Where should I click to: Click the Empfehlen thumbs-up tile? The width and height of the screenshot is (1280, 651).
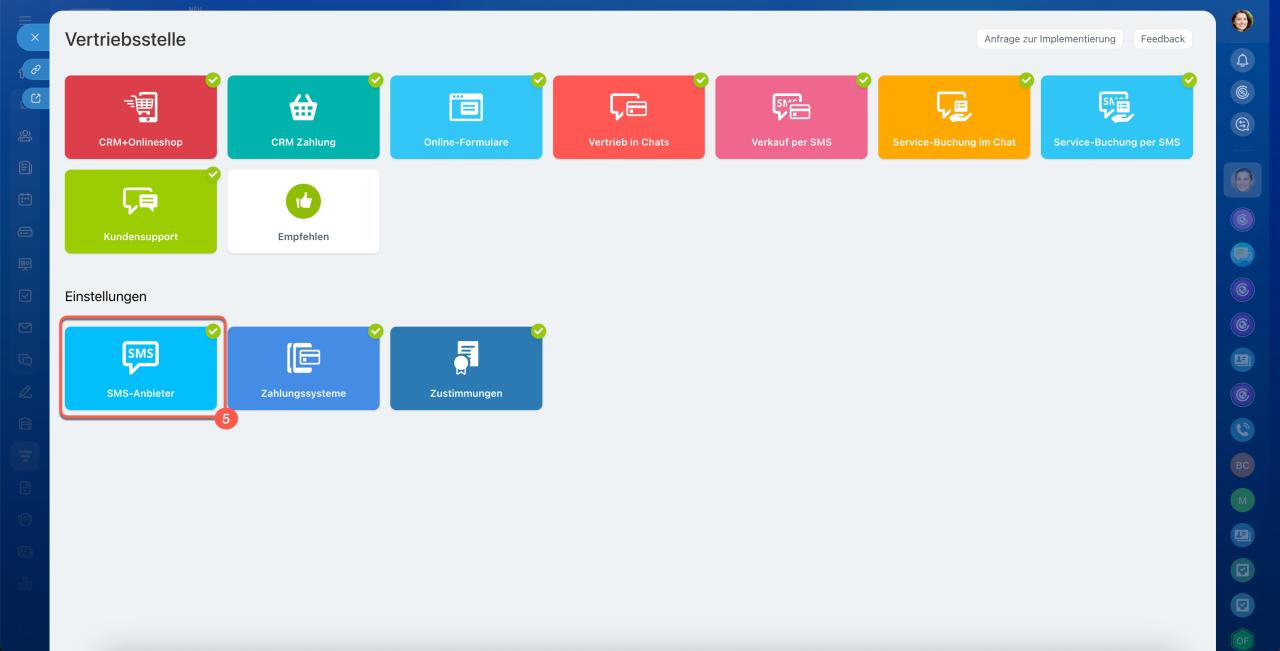(303, 211)
